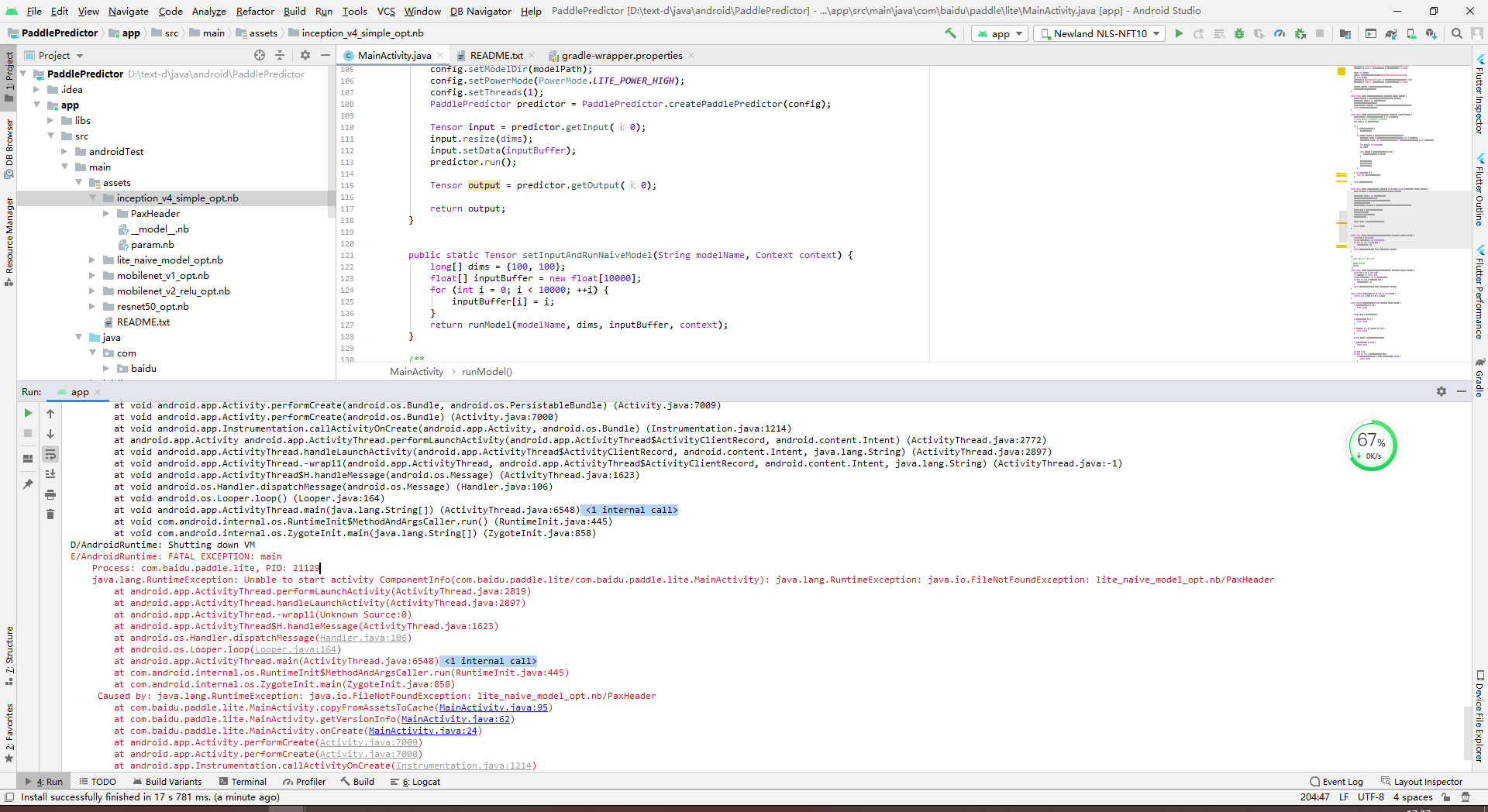Image resolution: width=1488 pixels, height=812 pixels.
Task: Open AVD Manager icon
Action: pyautogui.click(x=1411, y=33)
